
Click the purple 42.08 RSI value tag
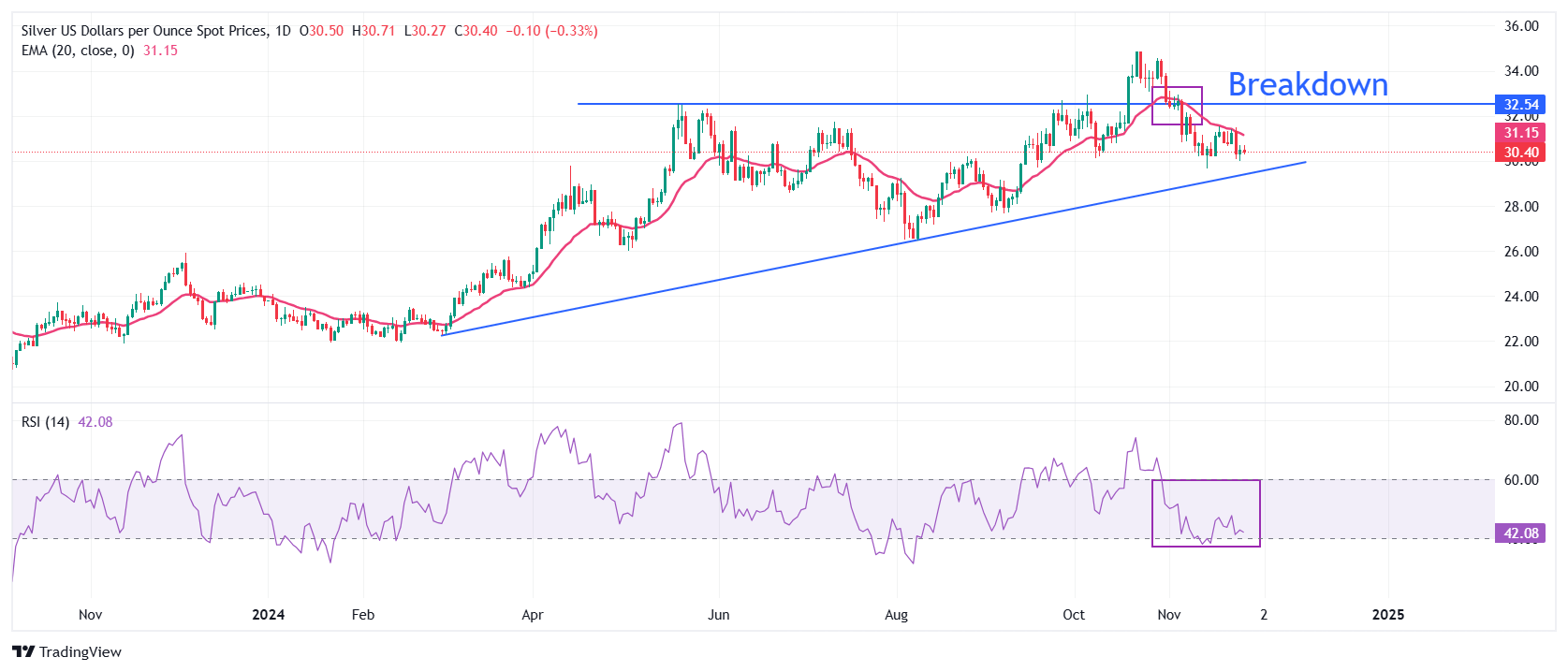[x=1520, y=533]
